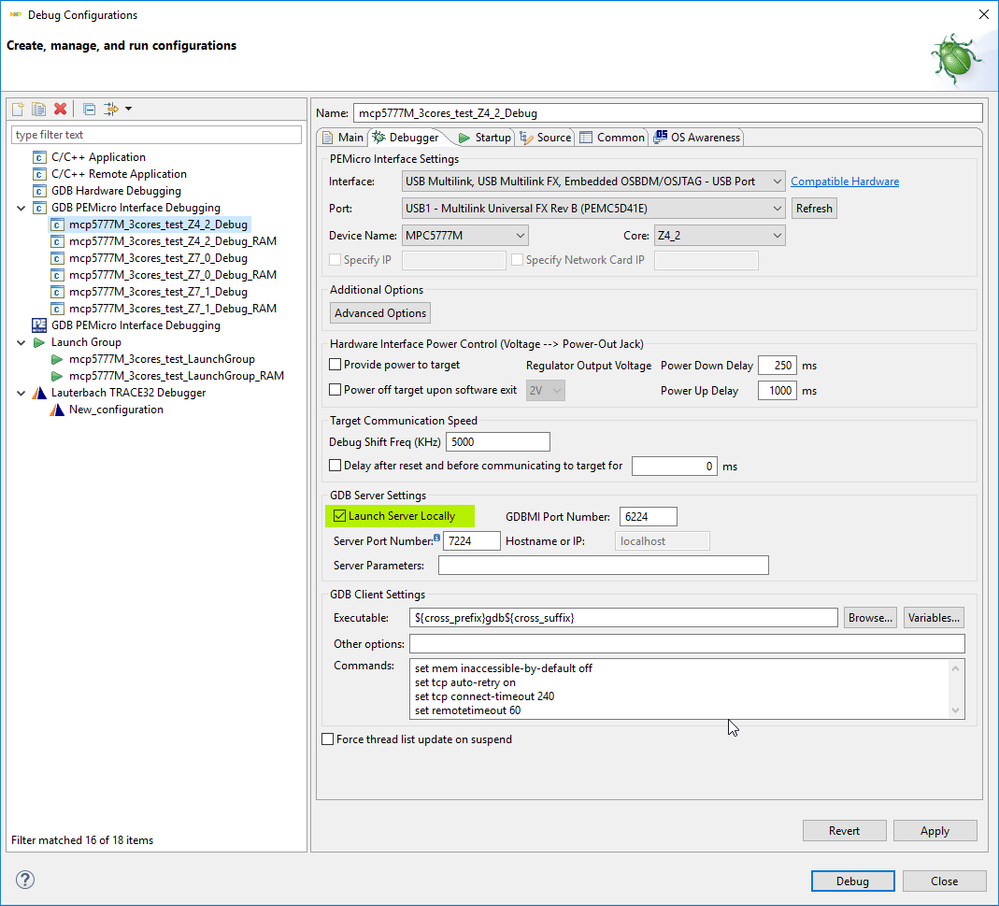Select C/C++ Remote Application icon entry
Image resolution: width=999 pixels, height=906 pixels.
(x=40, y=174)
